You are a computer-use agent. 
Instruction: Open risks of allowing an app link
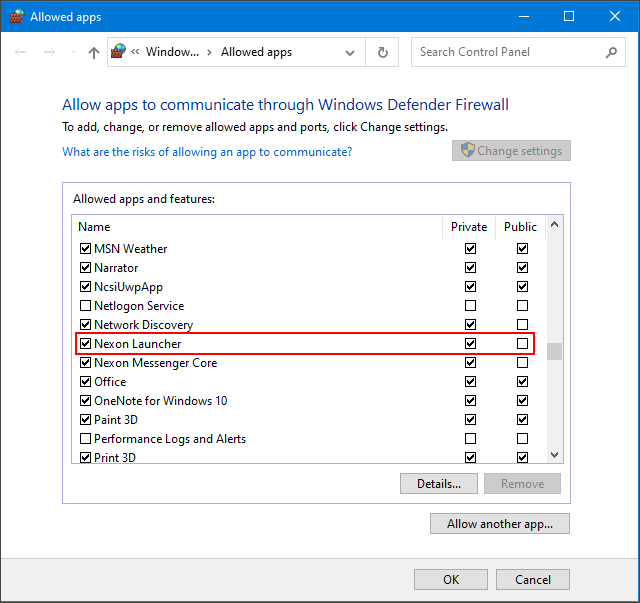pos(207,152)
